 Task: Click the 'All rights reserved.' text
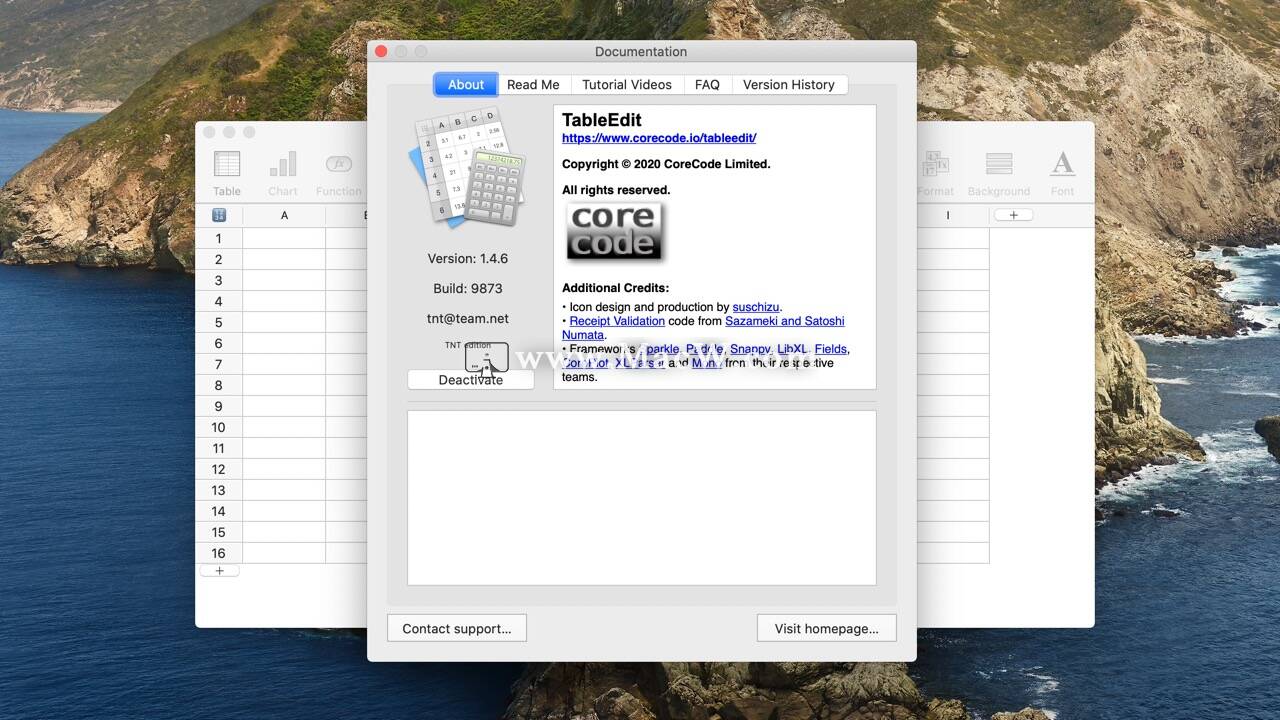pyautogui.click(x=616, y=190)
